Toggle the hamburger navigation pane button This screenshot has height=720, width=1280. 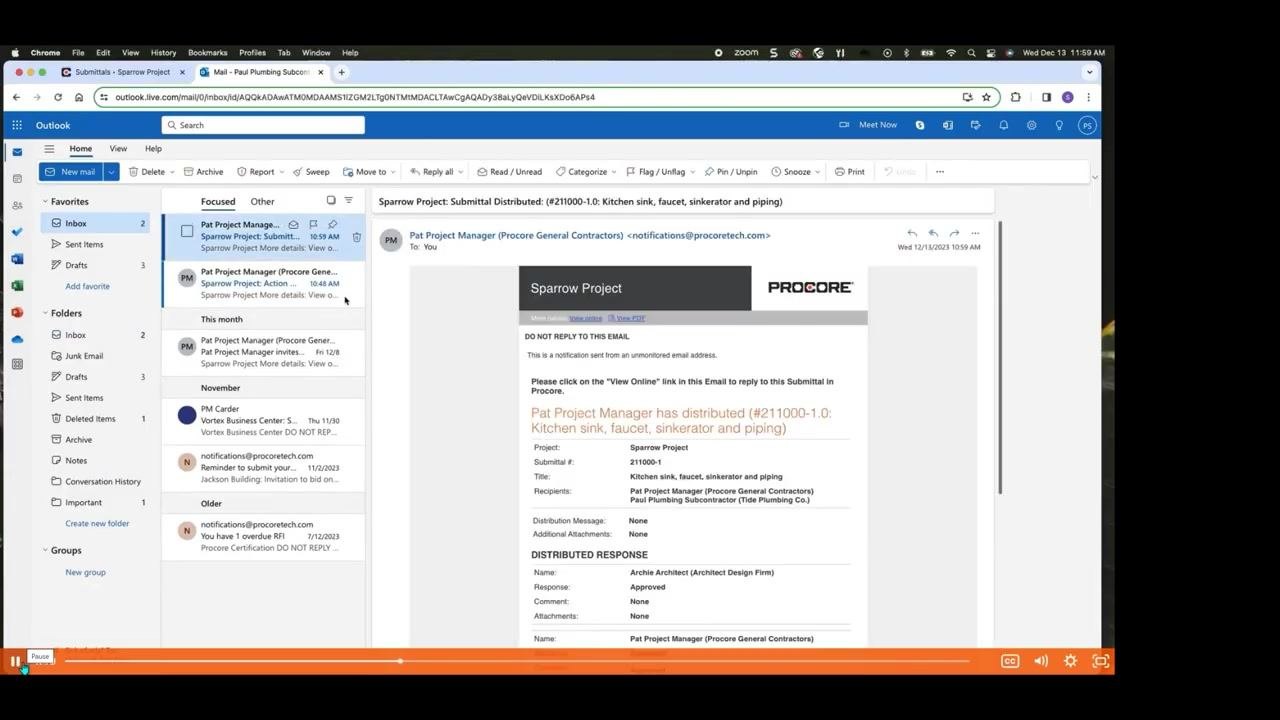49,149
